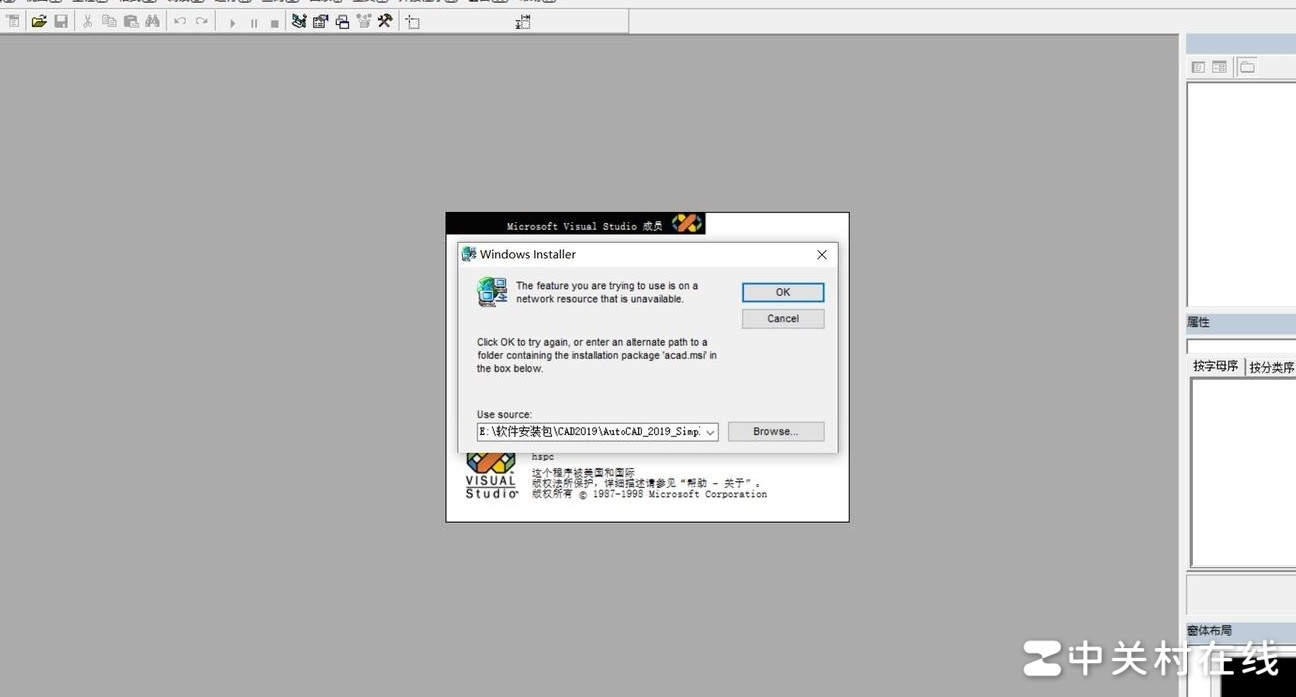Screen dimensions: 1296x697
Task: Click Cancel in Windows Installer dialog
Action: pyautogui.click(x=782, y=319)
